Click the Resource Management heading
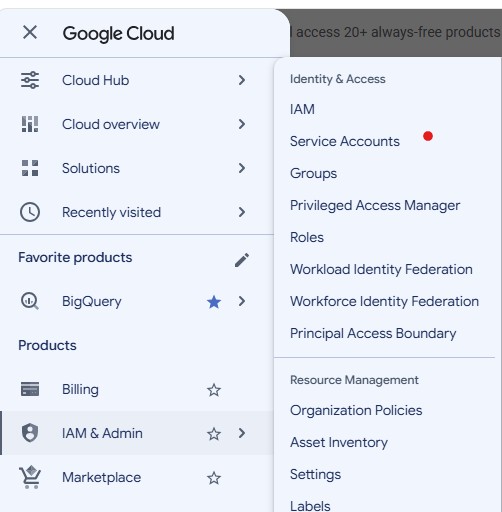The image size is (502, 512). 354,380
